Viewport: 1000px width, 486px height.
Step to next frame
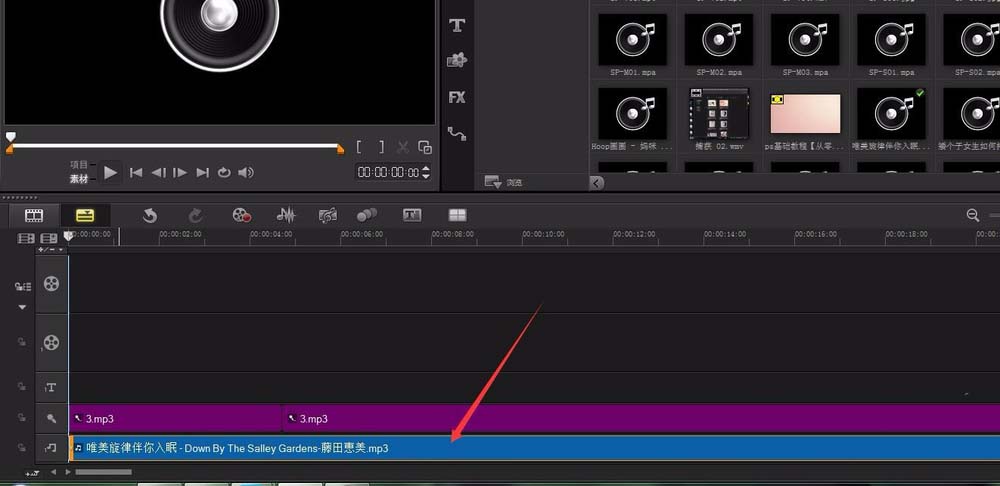[x=180, y=172]
